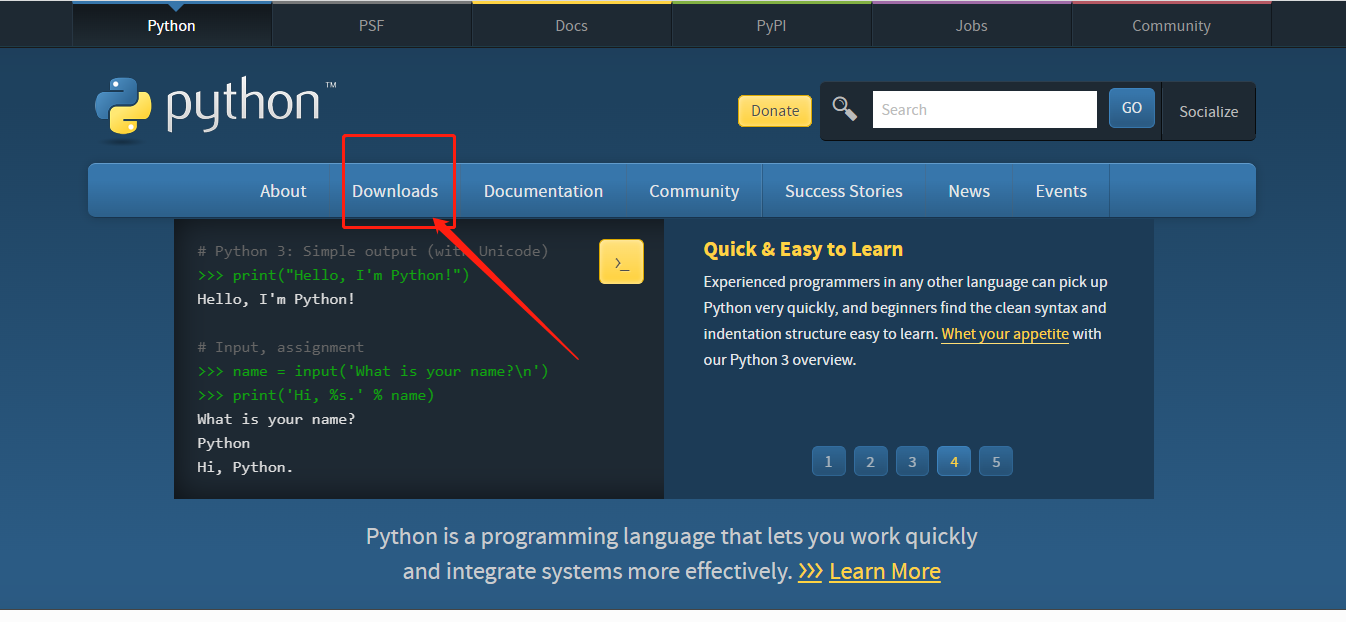Open the News navigation menu
1346x622 pixels.
coord(969,191)
